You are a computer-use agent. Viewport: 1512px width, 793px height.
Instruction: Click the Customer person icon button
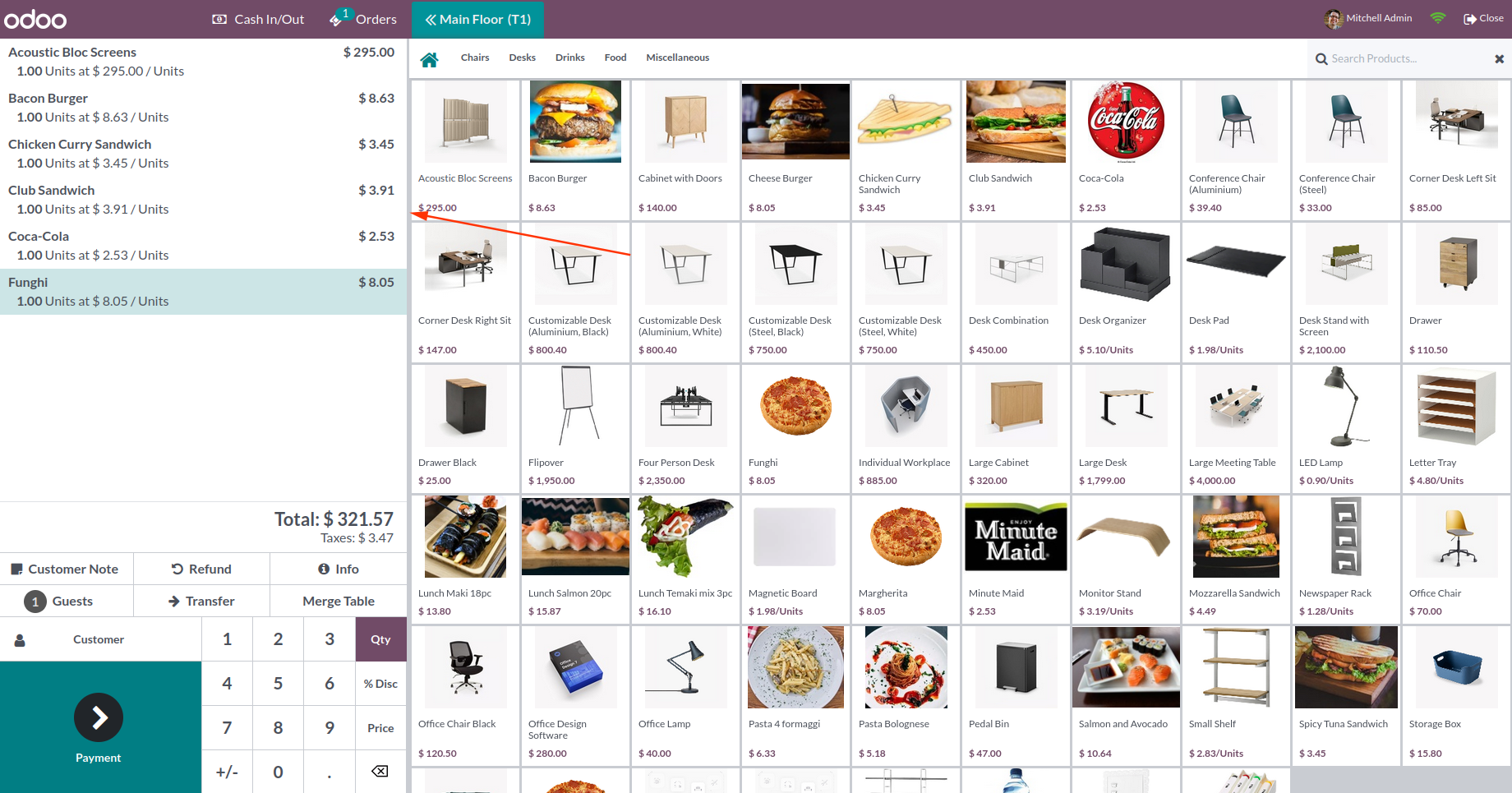(20, 639)
